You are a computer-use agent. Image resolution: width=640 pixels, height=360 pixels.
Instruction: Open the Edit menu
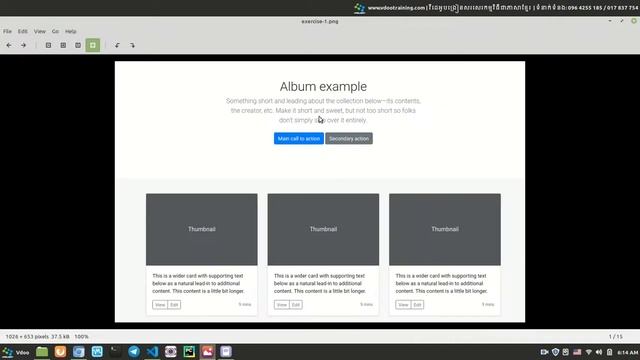(22, 31)
